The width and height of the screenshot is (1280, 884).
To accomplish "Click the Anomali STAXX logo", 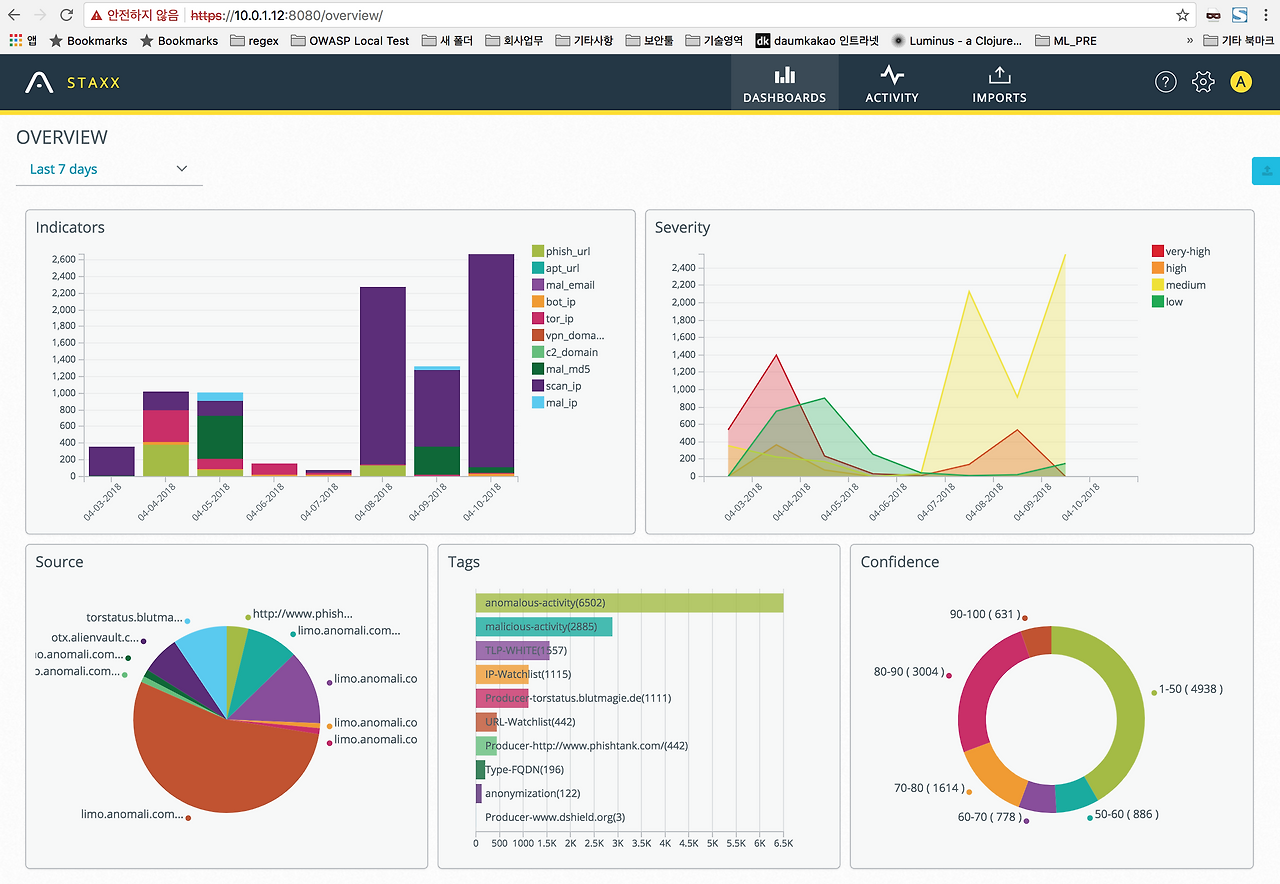I will [x=73, y=82].
